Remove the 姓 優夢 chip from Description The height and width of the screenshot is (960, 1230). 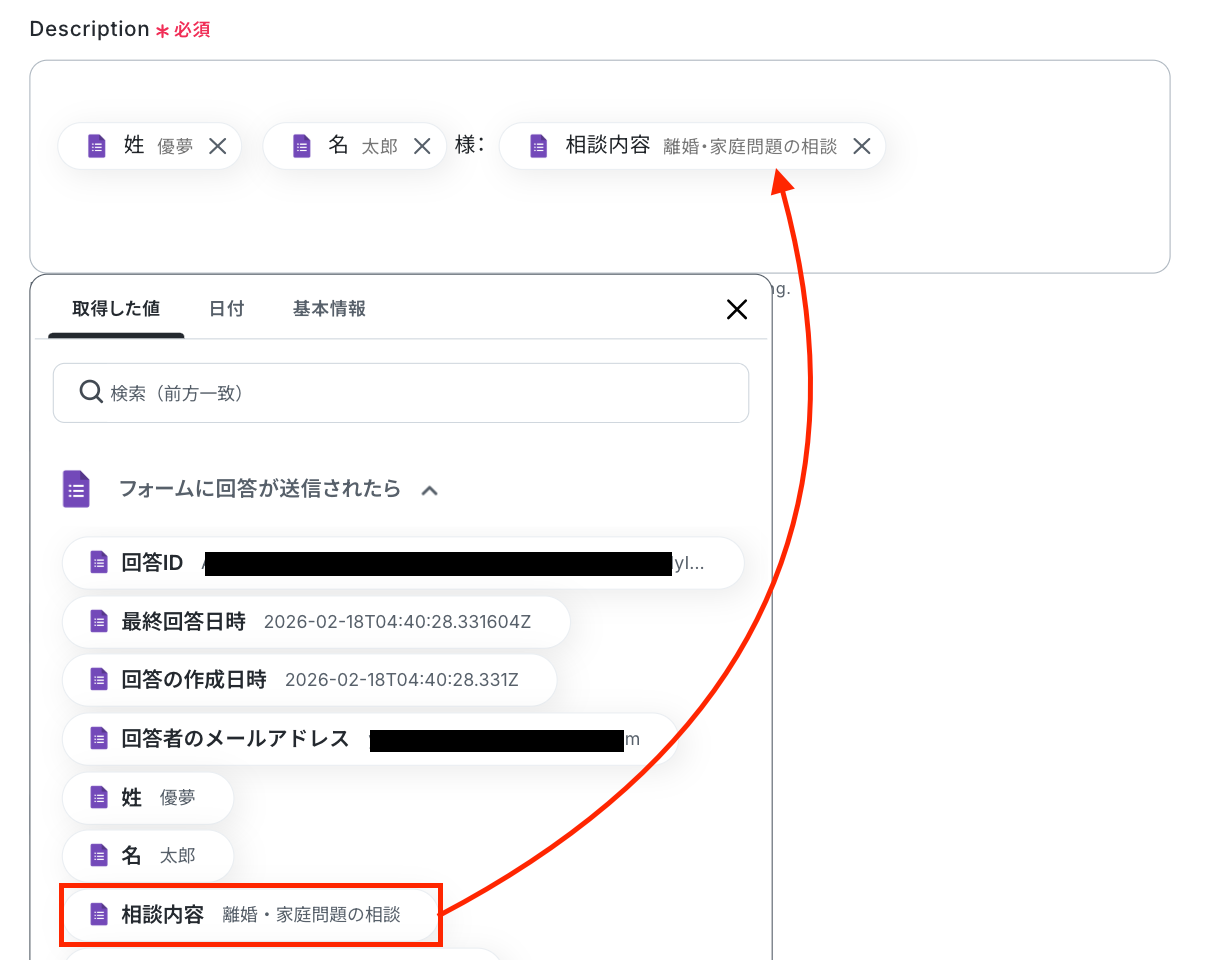coord(218,146)
